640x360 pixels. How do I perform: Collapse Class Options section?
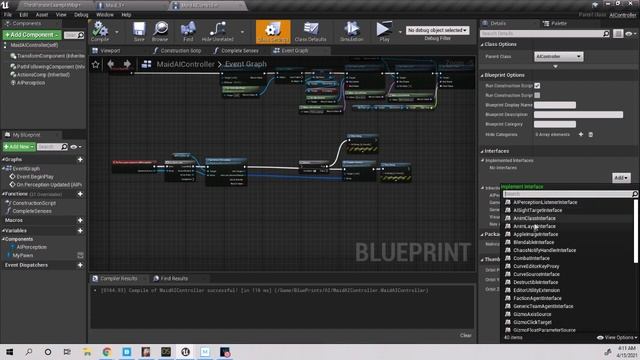(482, 44)
